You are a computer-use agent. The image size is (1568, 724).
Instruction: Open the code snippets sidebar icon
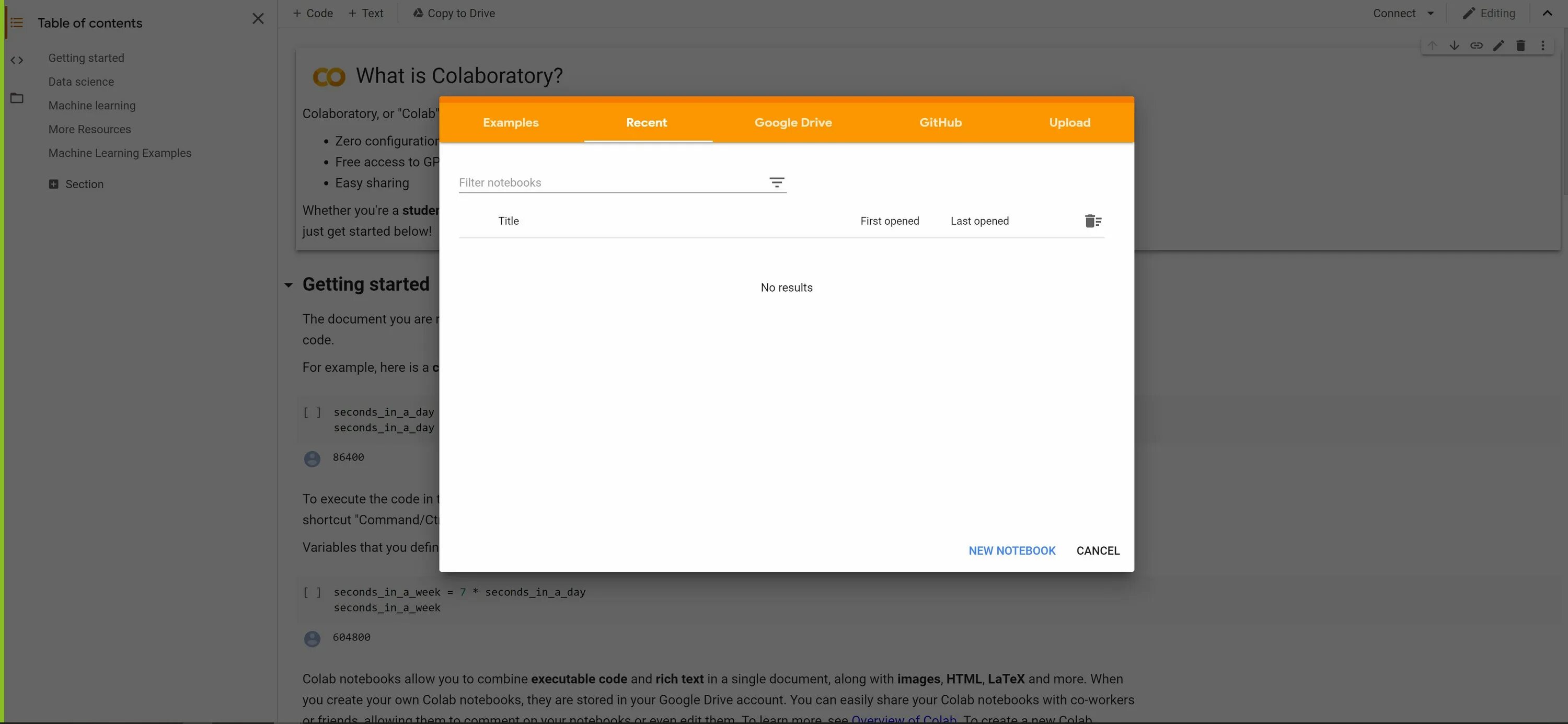click(16, 60)
